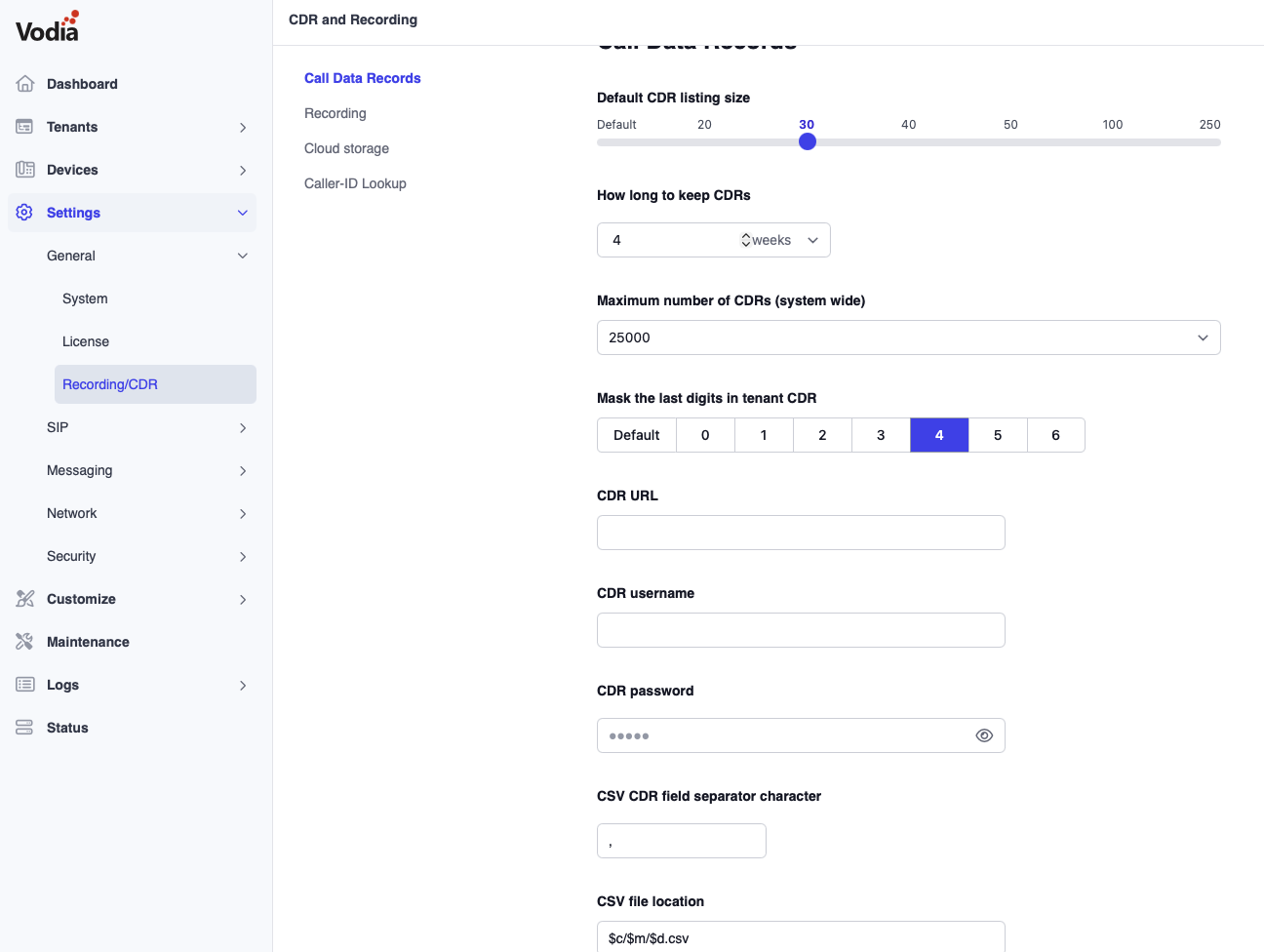Select the Devices sidebar icon

(x=24, y=170)
